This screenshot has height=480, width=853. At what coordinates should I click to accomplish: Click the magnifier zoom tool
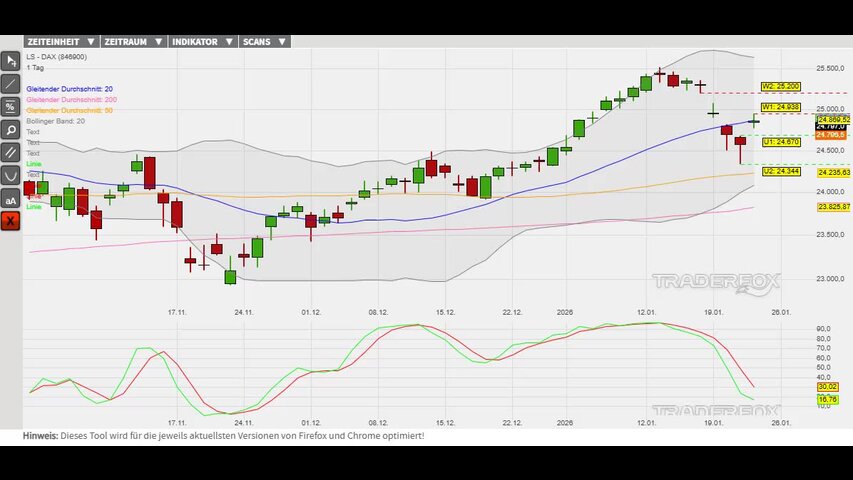[11, 130]
